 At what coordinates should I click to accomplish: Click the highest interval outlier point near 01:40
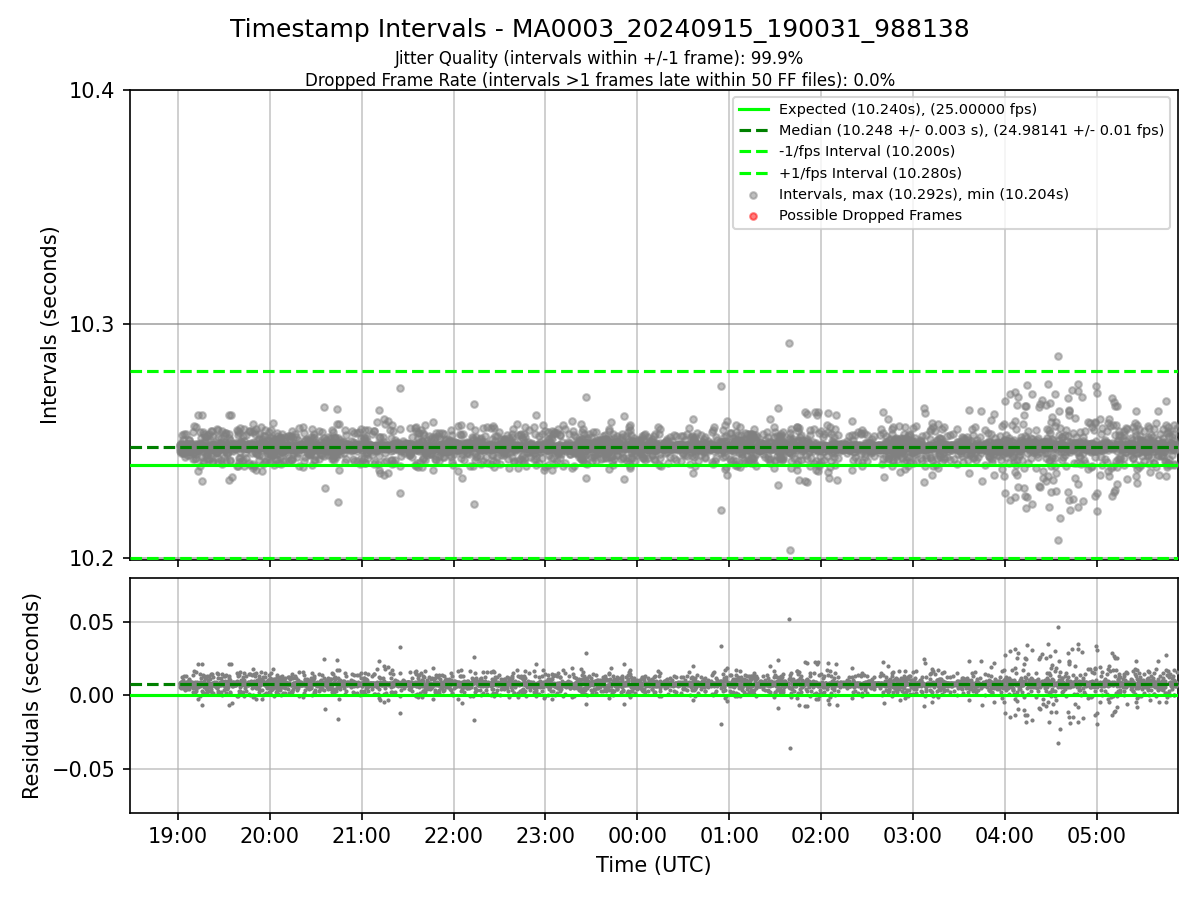point(789,343)
